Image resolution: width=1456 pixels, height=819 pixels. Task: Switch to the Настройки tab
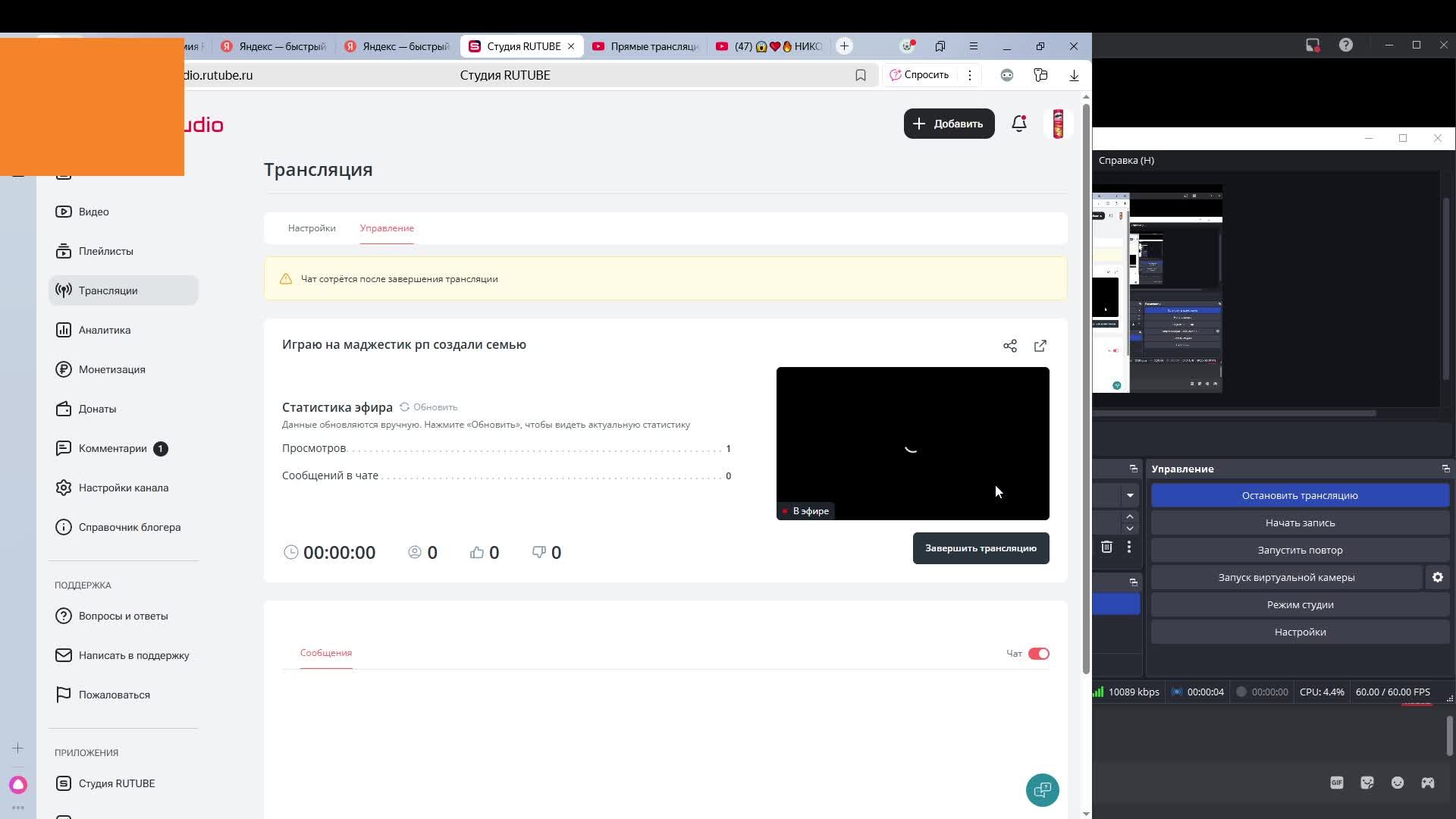pyautogui.click(x=312, y=228)
